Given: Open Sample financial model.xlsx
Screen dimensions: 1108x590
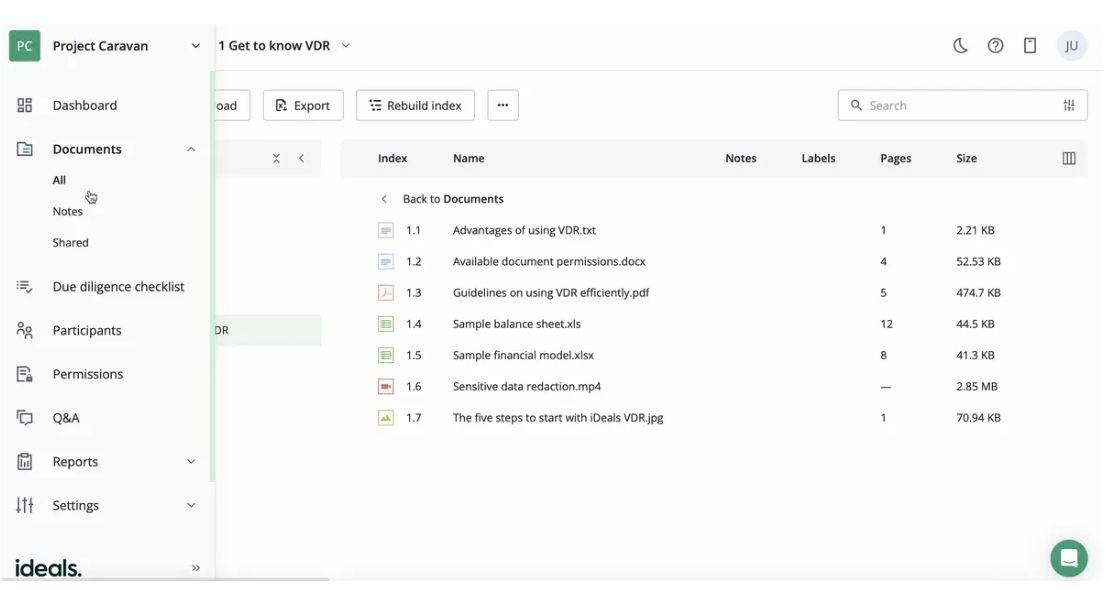Looking at the screenshot, I should pos(524,355).
